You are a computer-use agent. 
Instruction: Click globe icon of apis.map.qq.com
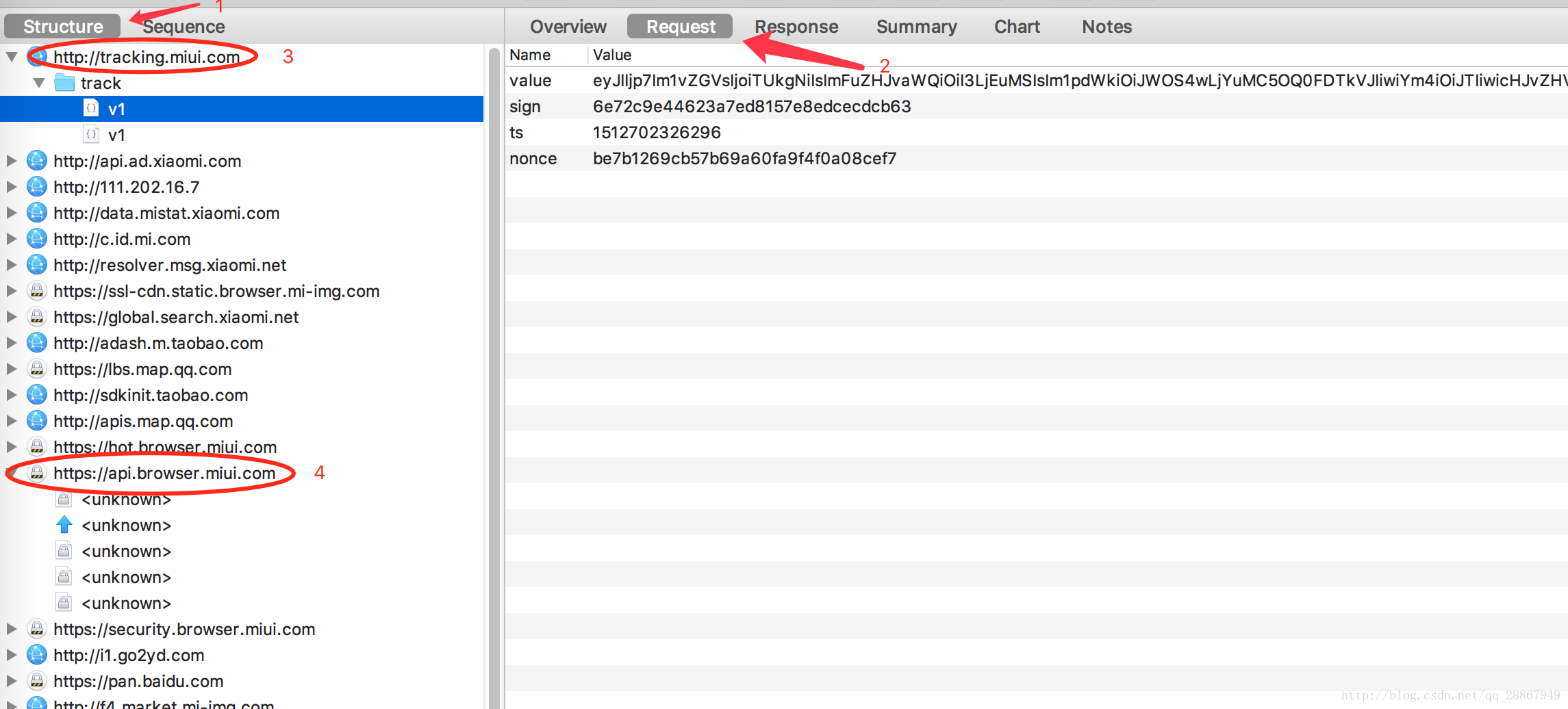(x=37, y=421)
